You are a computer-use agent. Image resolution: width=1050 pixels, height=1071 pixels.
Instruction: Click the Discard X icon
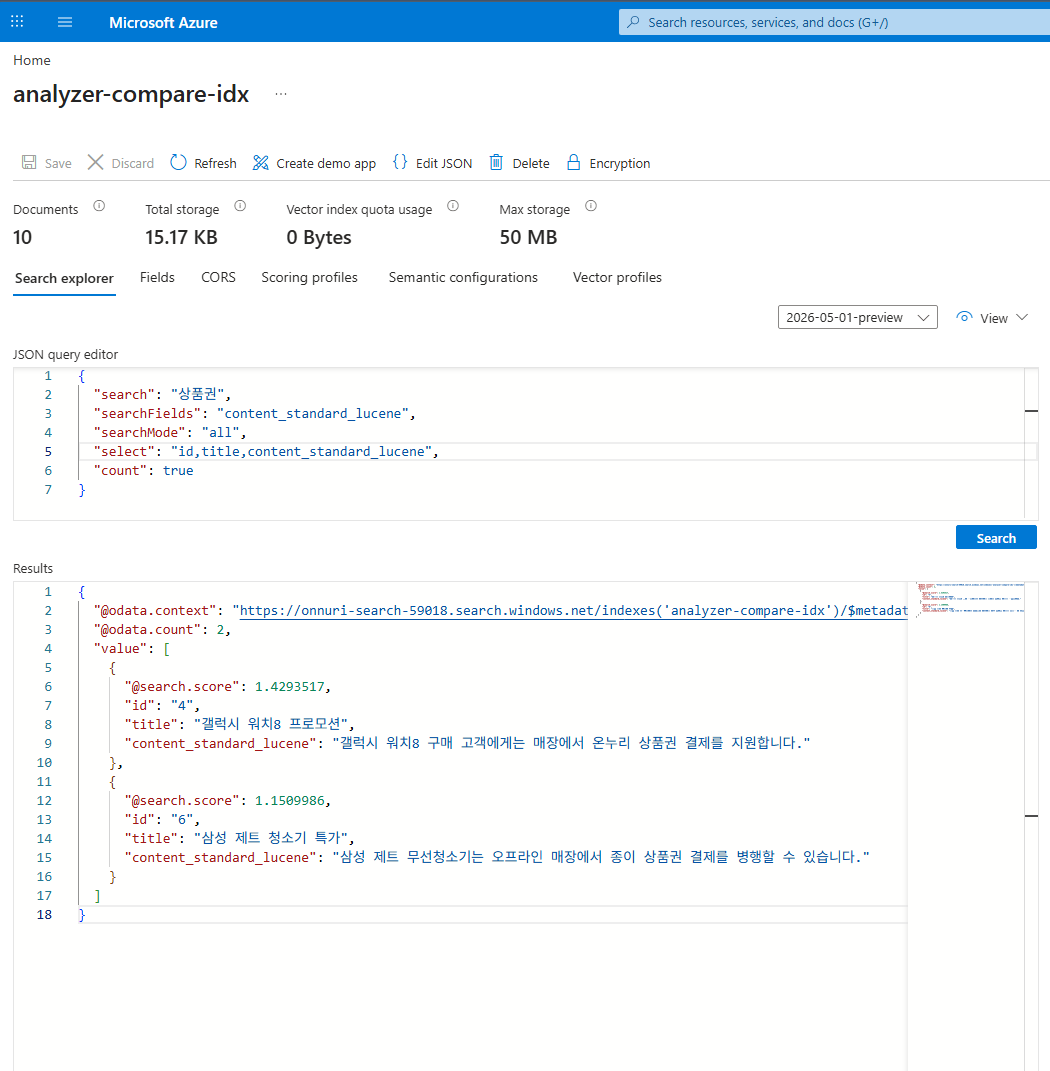pyautogui.click(x=96, y=163)
